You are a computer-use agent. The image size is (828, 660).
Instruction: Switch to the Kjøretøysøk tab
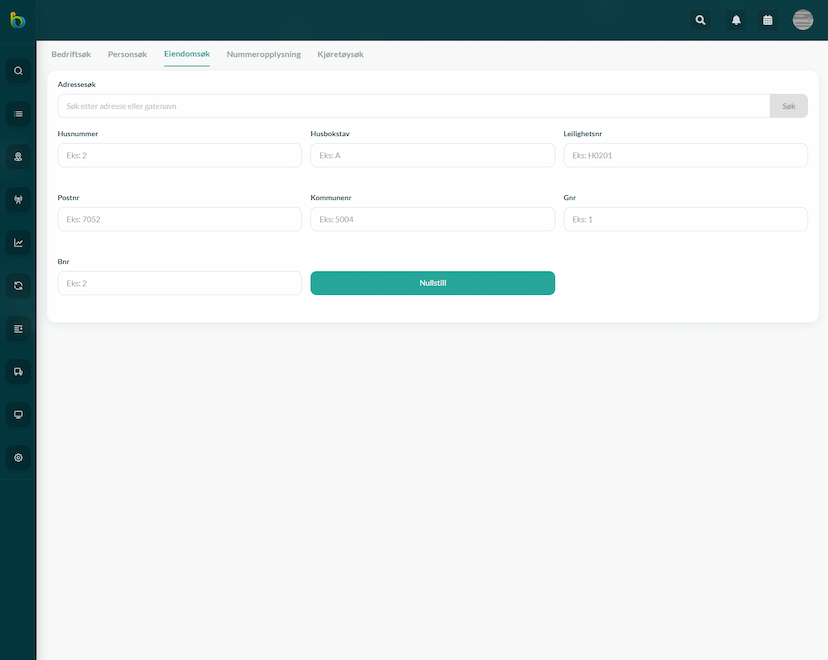[341, 54]
